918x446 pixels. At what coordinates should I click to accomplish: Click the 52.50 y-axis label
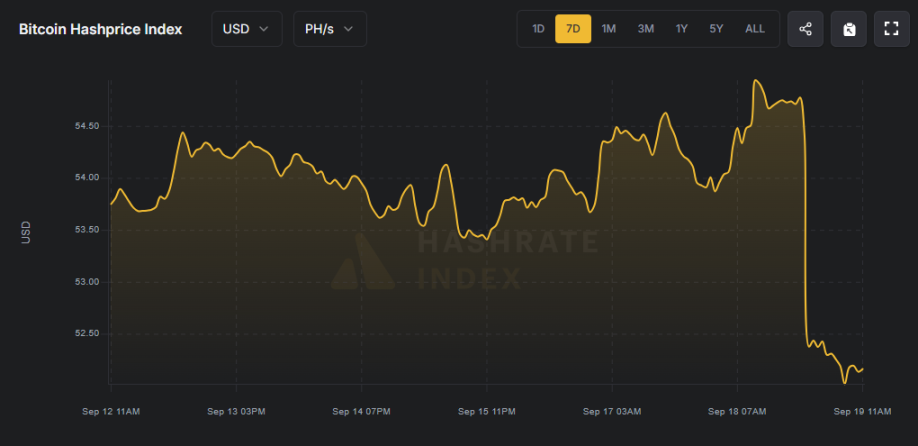pyautogui.click(x=87, y=333)
